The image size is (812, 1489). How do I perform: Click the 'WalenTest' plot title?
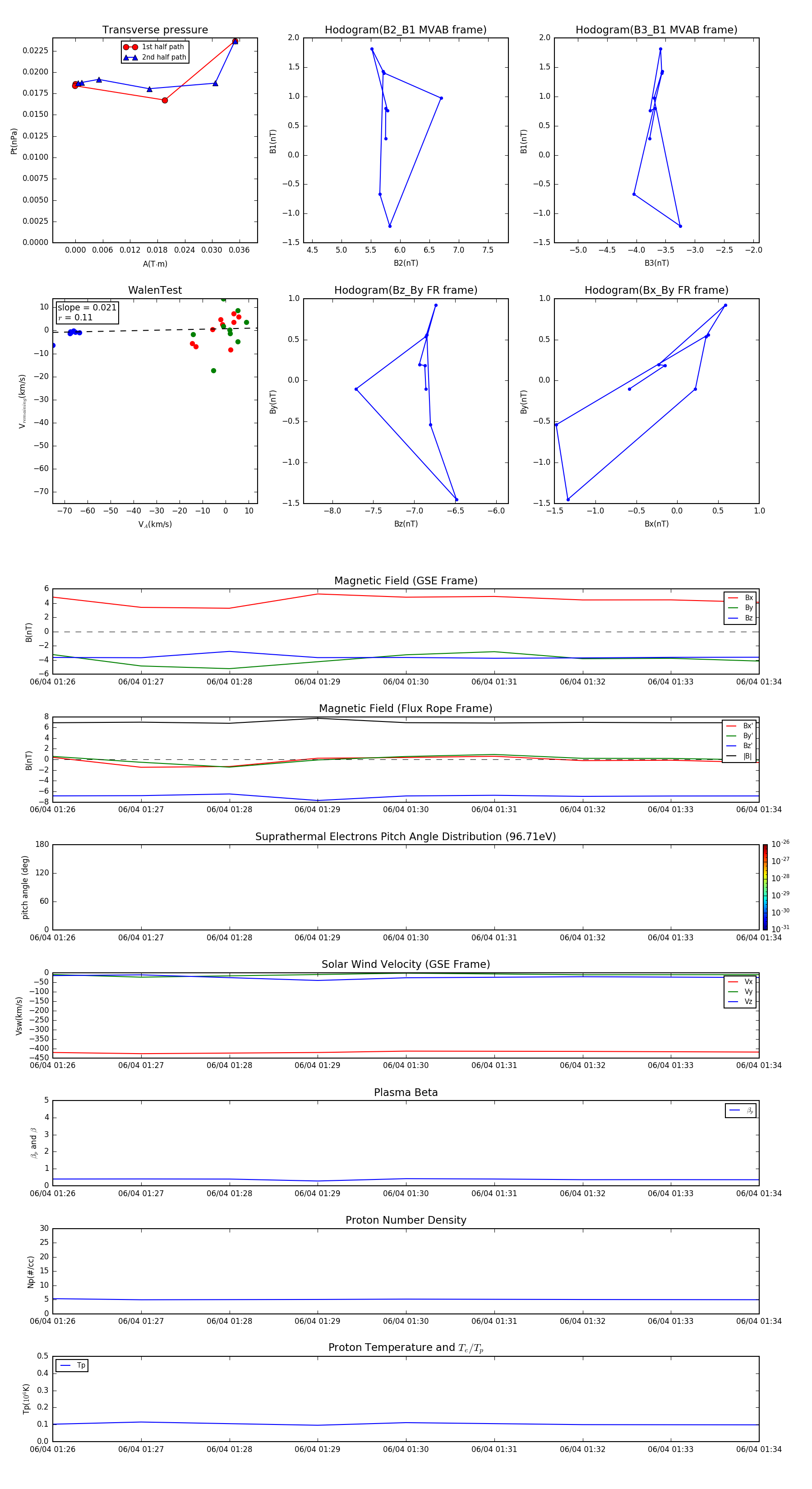[x=155, y=290]
